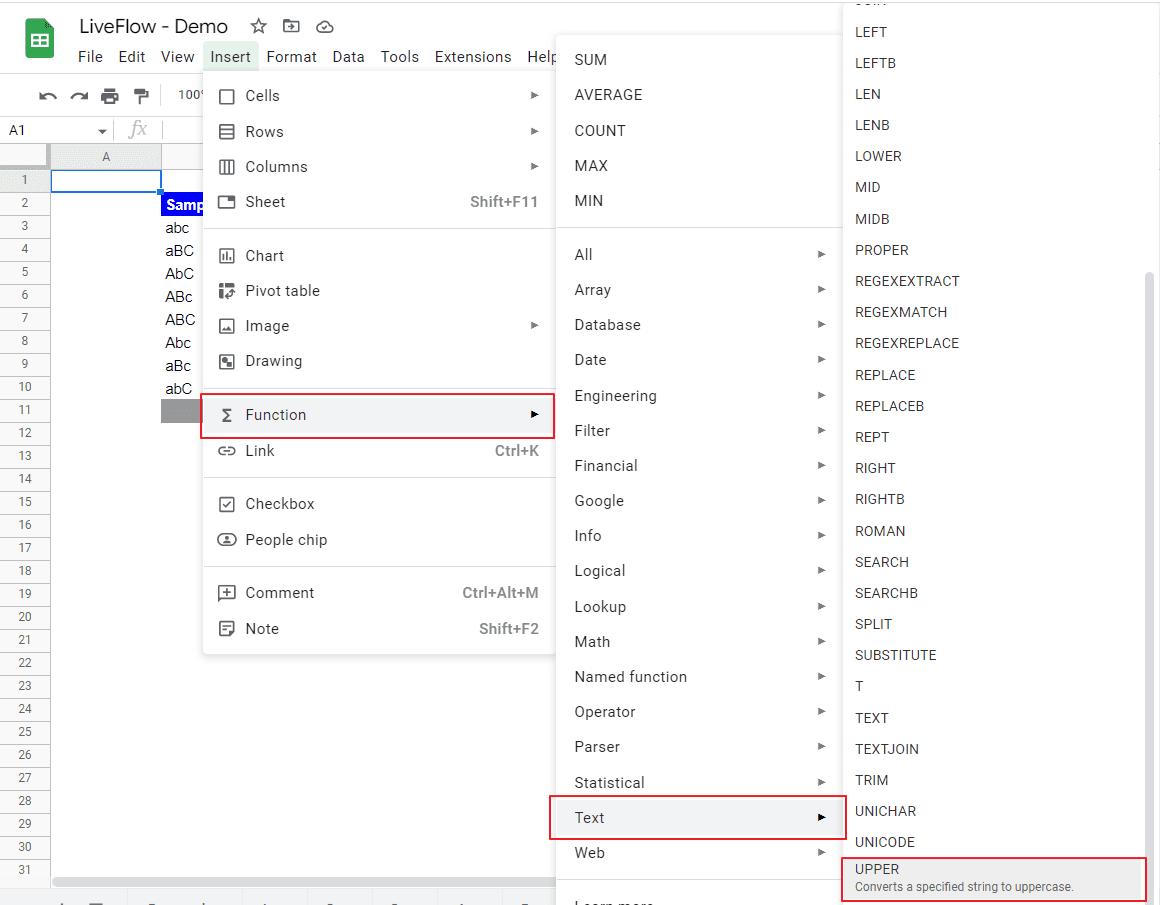This screenshot has height=905, width=1160.
Task: Open the name box dropdown arrow
Action: click(x=102, y=132)
